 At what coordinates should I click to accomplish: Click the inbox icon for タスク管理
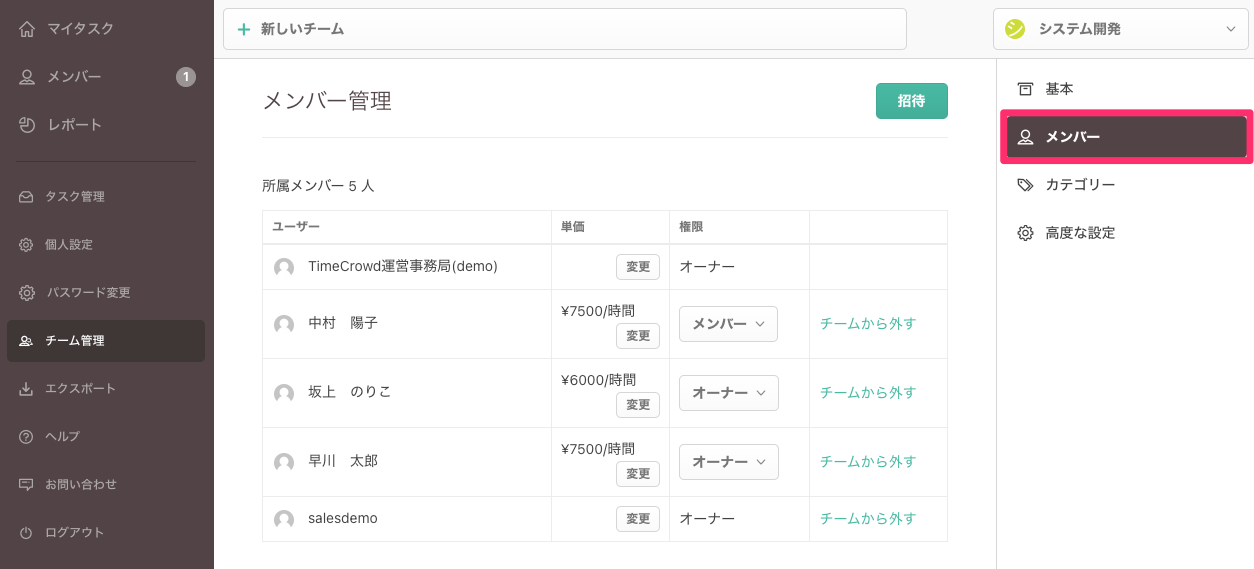click(27, 197)
